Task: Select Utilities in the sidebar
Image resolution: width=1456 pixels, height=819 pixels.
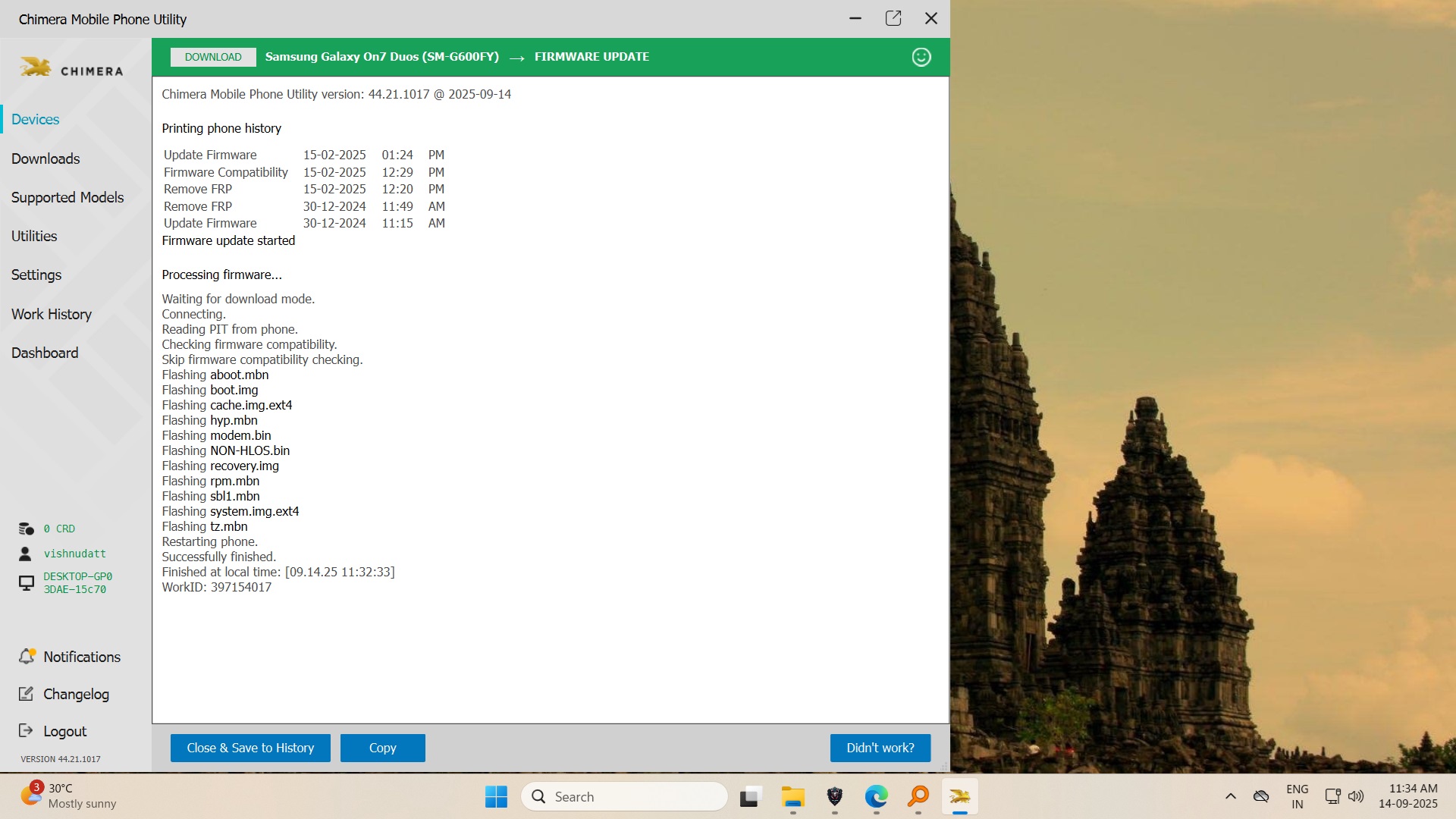Action: 34,236
